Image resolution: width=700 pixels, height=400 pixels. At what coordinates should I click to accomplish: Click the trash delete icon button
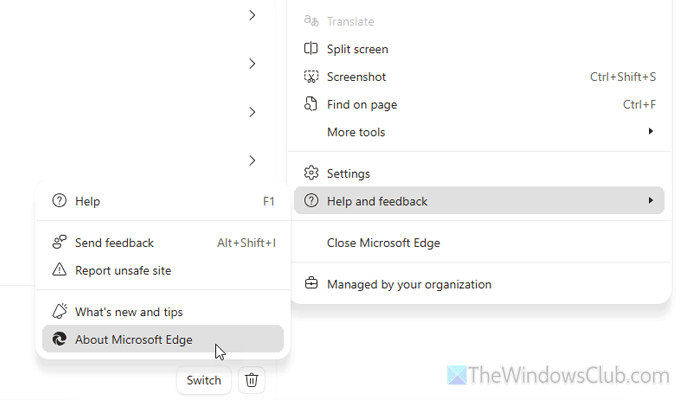pyautogui.click(x=251, y=380)
